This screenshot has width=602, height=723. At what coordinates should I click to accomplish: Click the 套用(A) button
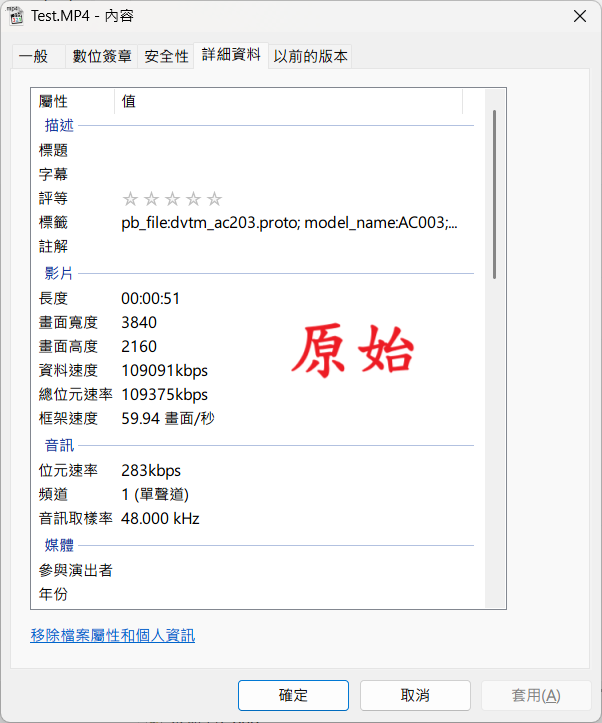(x=536, y=695)
